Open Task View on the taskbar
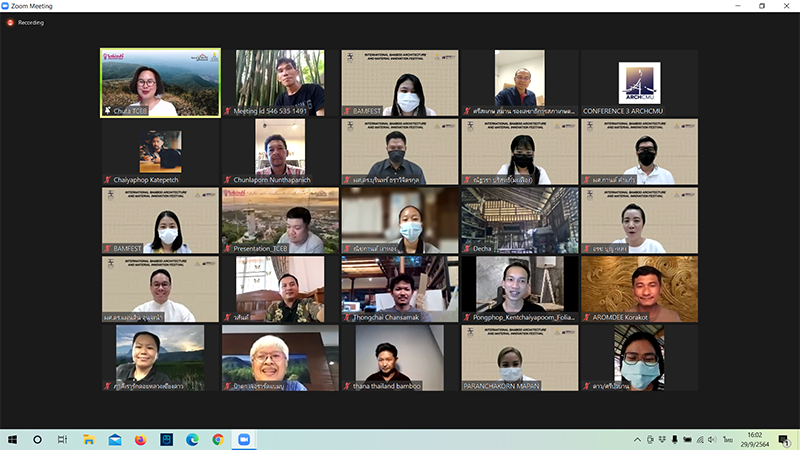This screenshot has width=800, height=450. tap(62, 439)
